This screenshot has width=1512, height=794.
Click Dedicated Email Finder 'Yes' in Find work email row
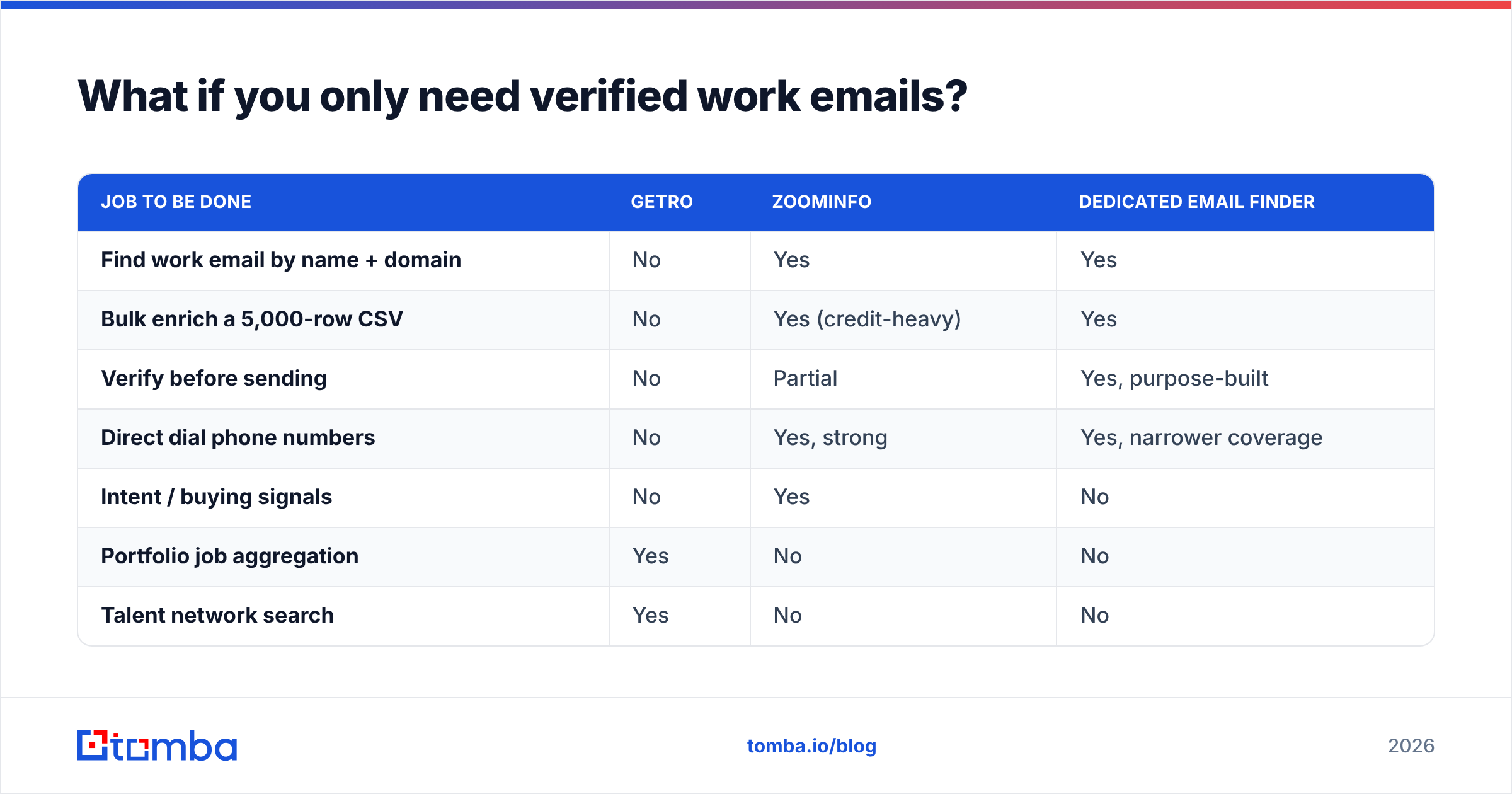(1099, 260)
